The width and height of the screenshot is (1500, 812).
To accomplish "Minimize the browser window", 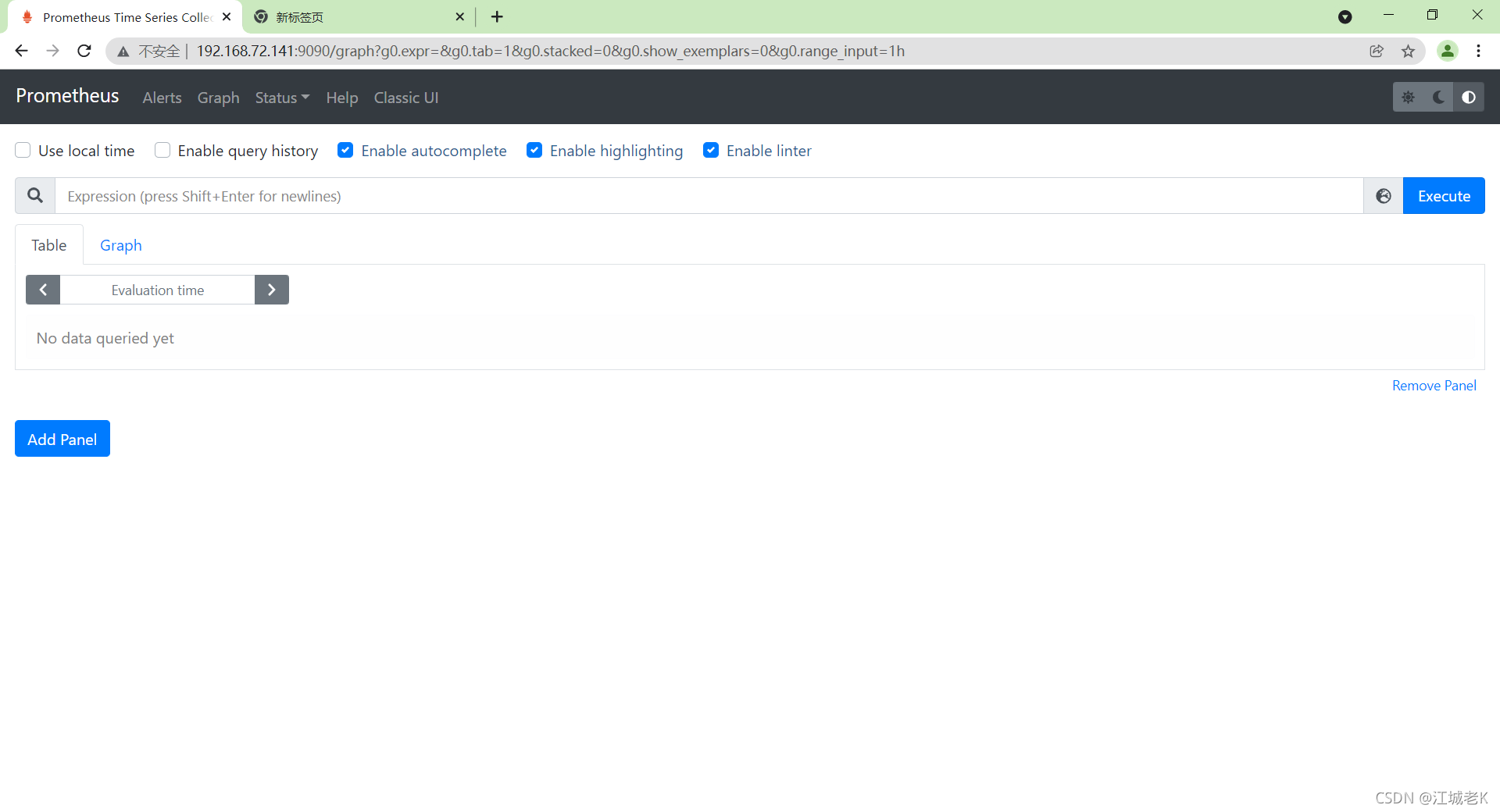I will coord(1388,15).
